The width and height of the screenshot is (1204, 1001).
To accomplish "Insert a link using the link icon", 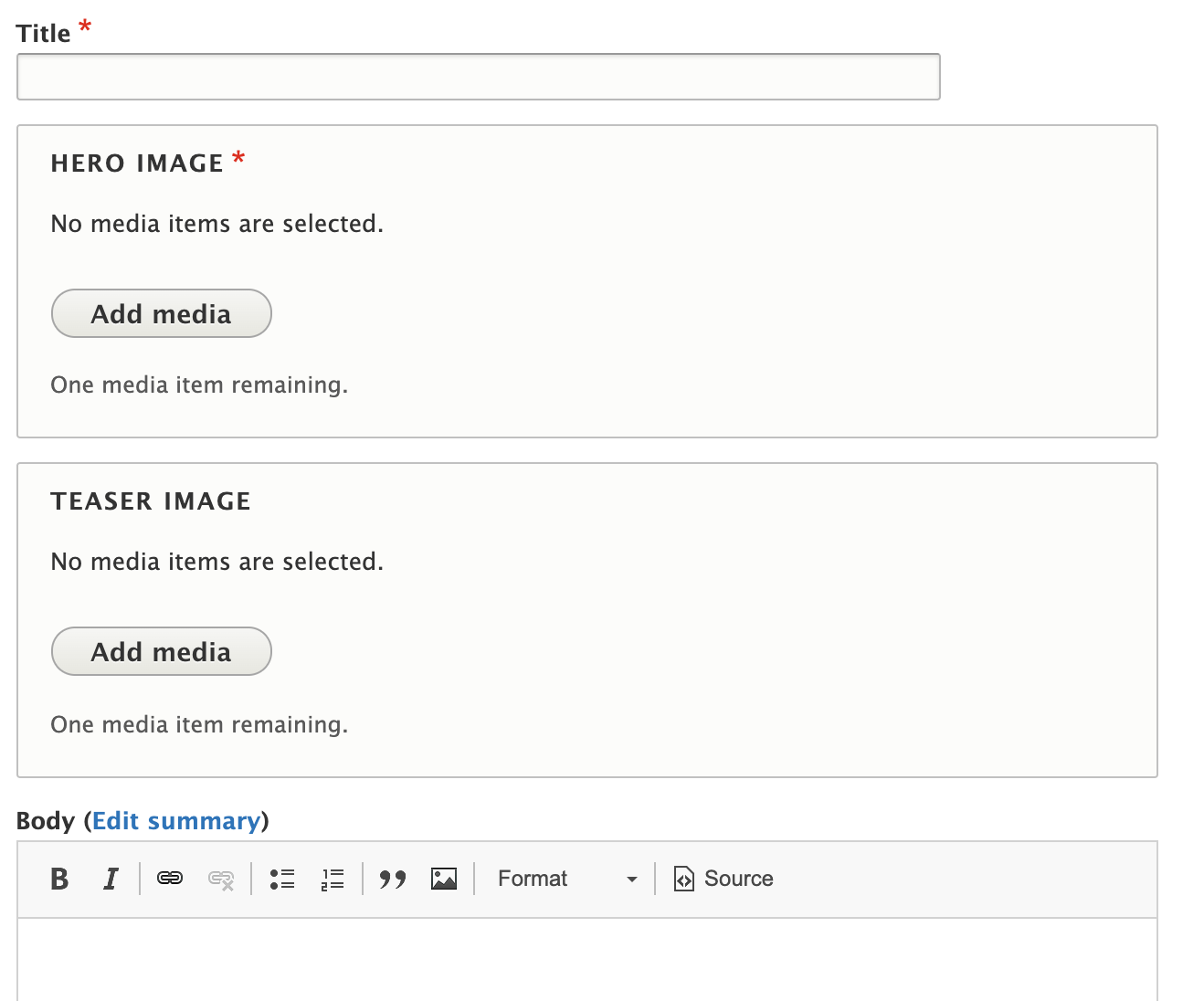I will (x=170, y=879).
